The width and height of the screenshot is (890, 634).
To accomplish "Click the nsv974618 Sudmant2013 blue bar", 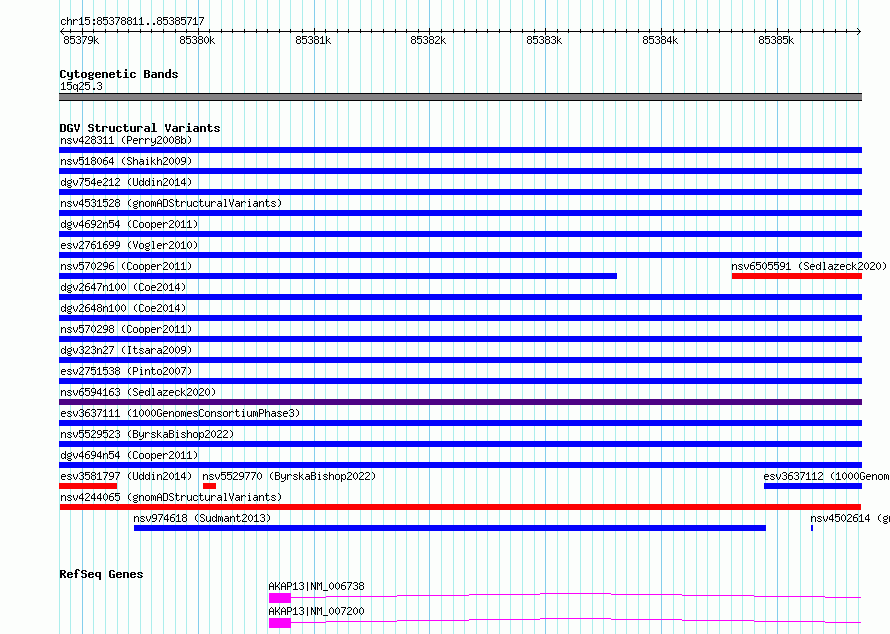I will pyautogui.click(x=450, y=528).
